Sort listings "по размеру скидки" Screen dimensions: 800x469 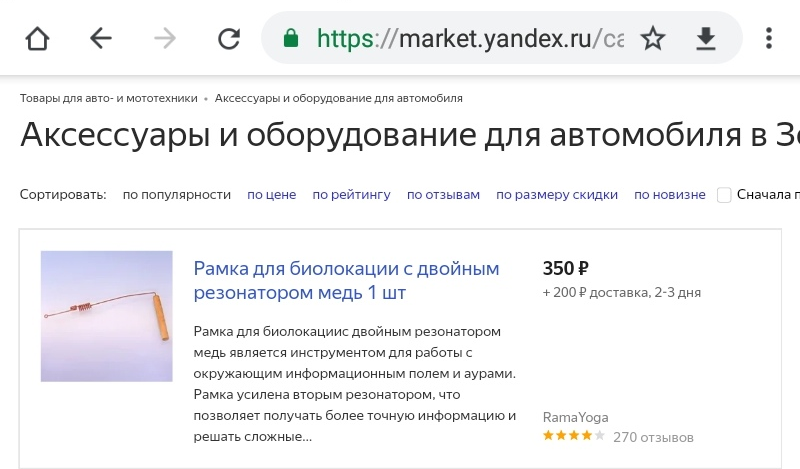point(557,195)
